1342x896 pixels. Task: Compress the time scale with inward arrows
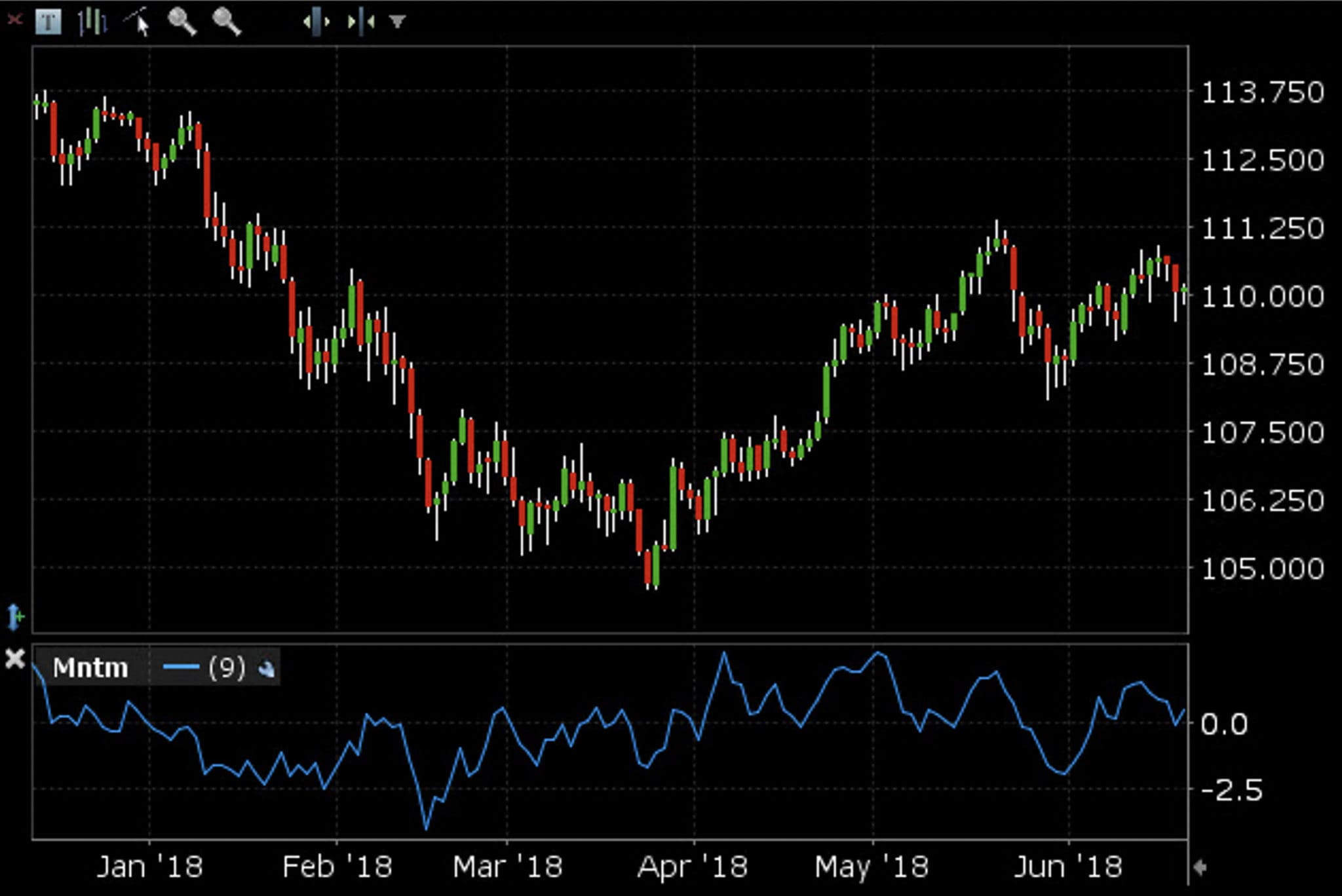click(361, 22)
